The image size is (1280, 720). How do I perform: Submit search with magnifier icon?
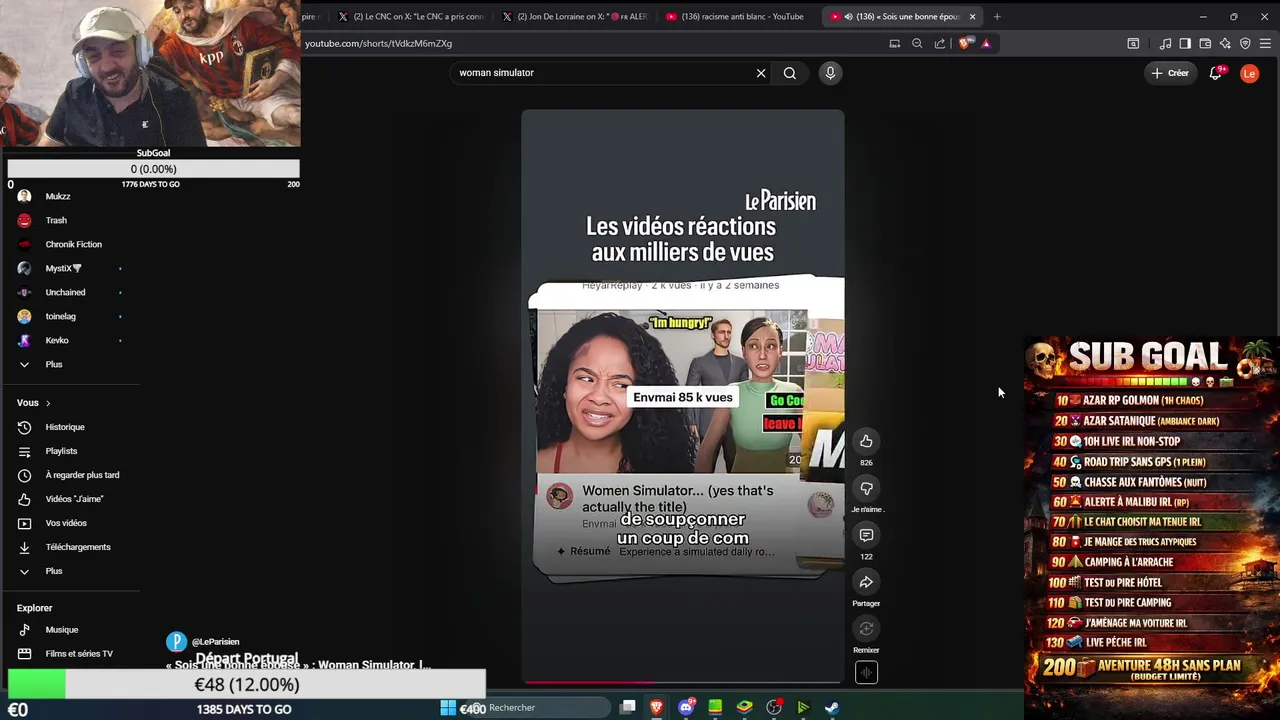(790, 73)
